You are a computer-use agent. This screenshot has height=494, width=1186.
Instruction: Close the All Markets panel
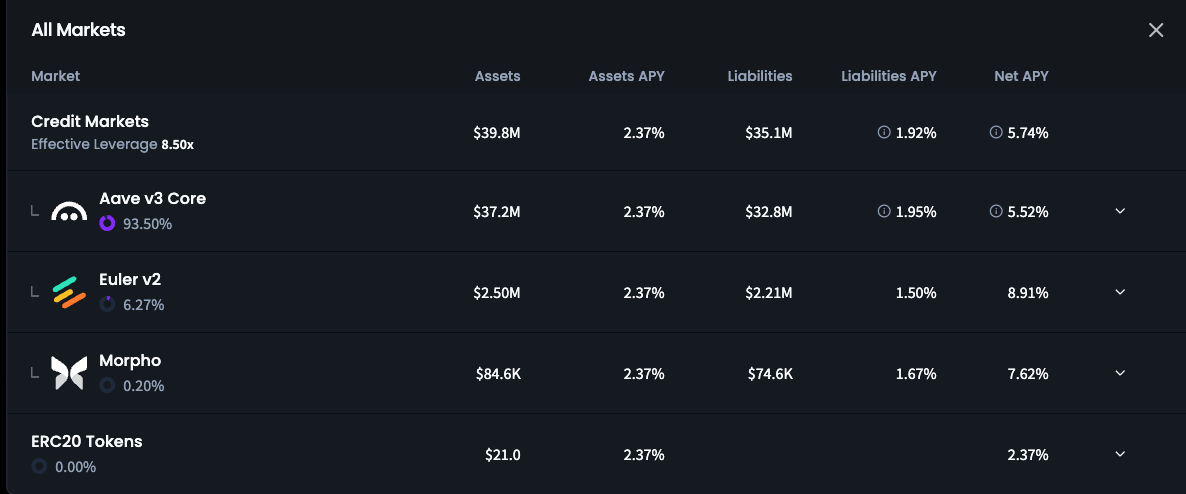coord(1156,30)
